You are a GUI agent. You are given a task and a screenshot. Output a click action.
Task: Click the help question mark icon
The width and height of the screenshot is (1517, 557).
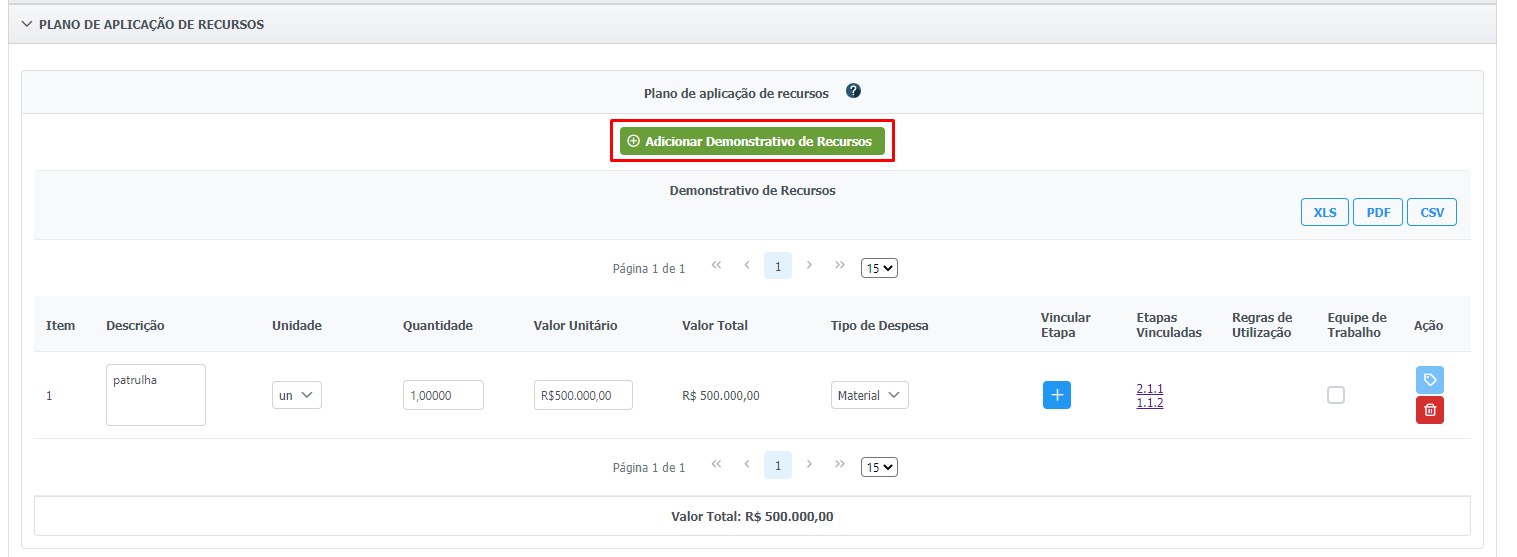click(853, 91)
